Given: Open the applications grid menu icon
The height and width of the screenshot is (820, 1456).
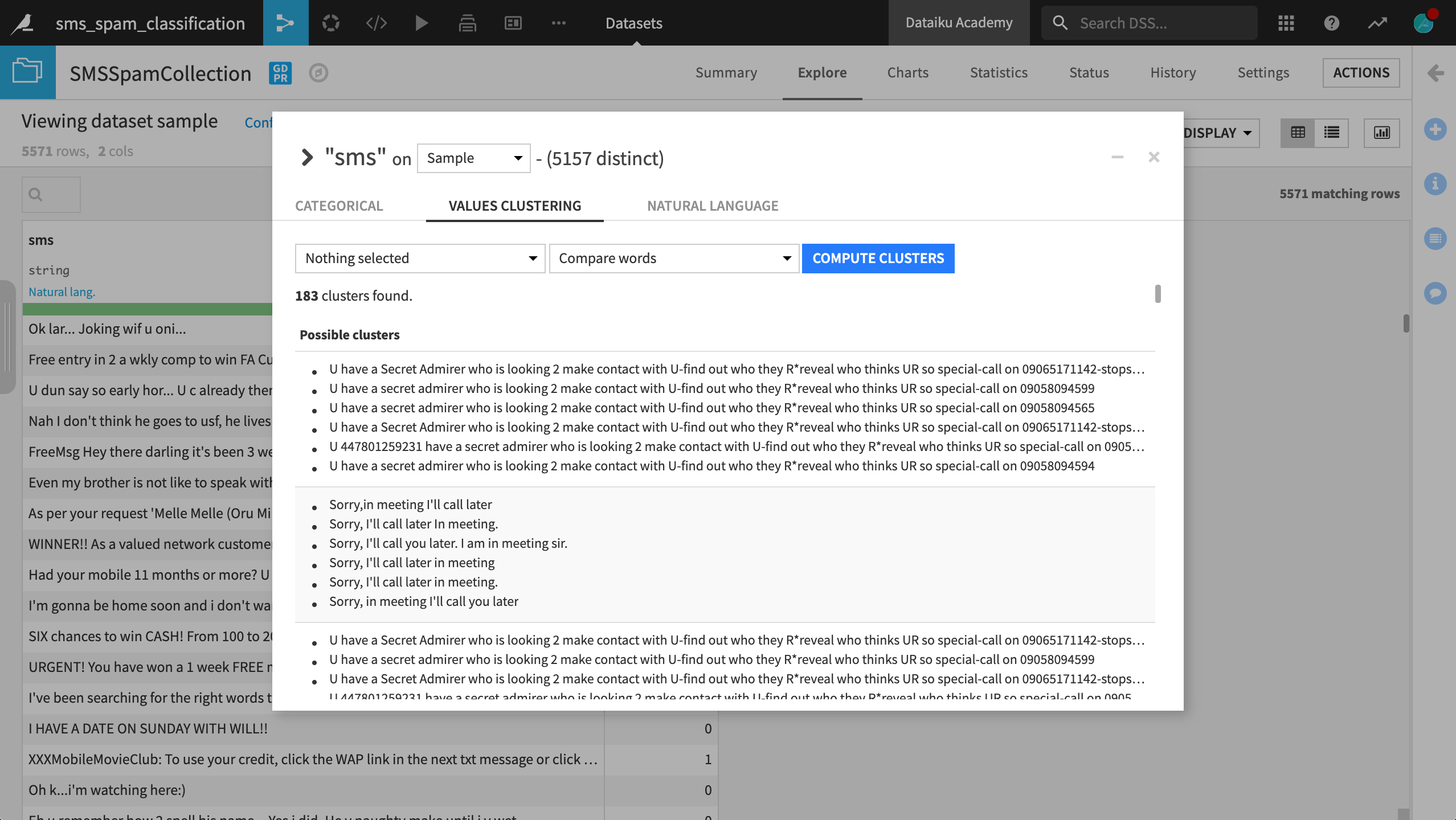Looking at the screenshot, I should click(x=1286, y=23).
